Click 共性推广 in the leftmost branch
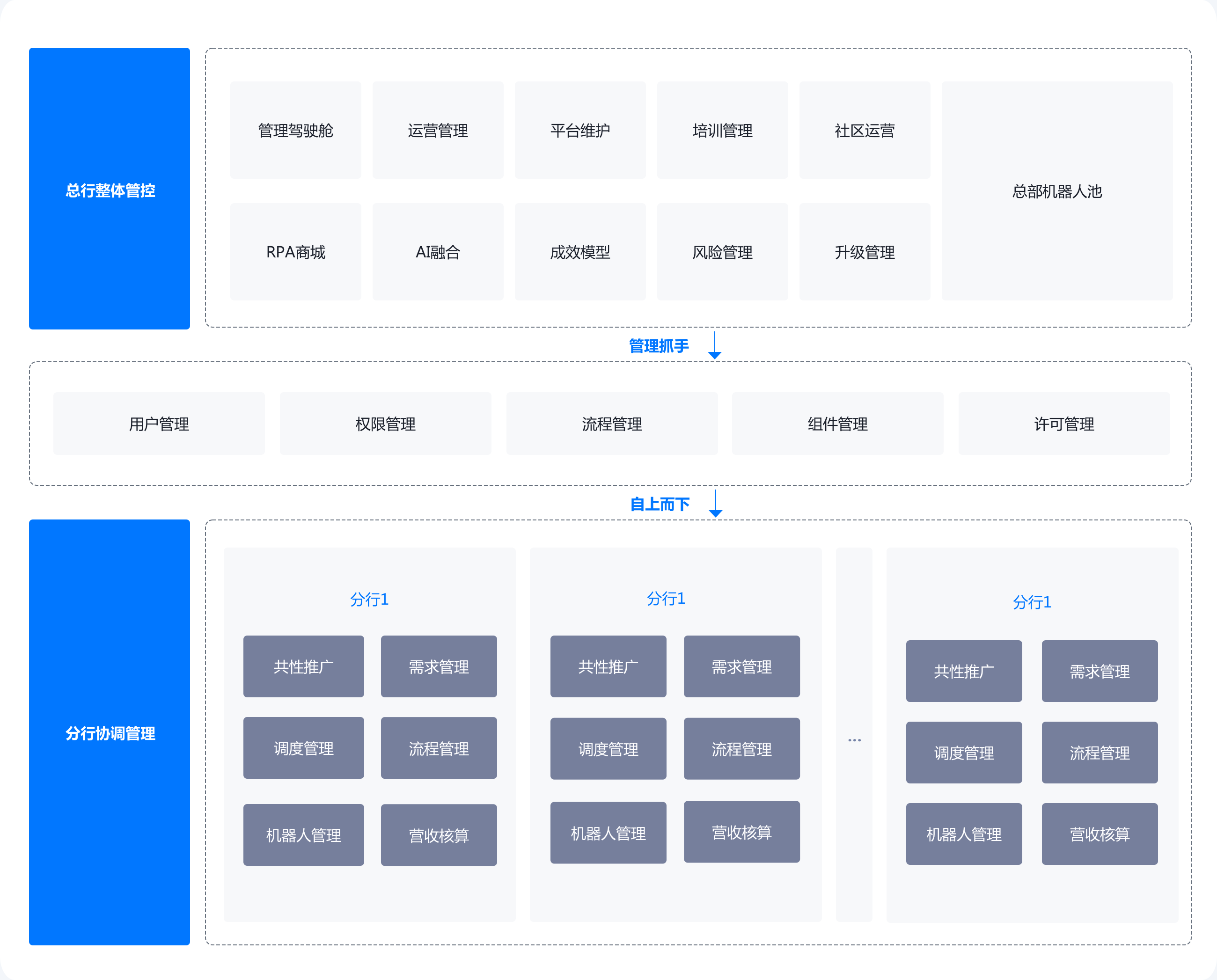Viewport: 1217px width, 980px height. click(303, 667)
